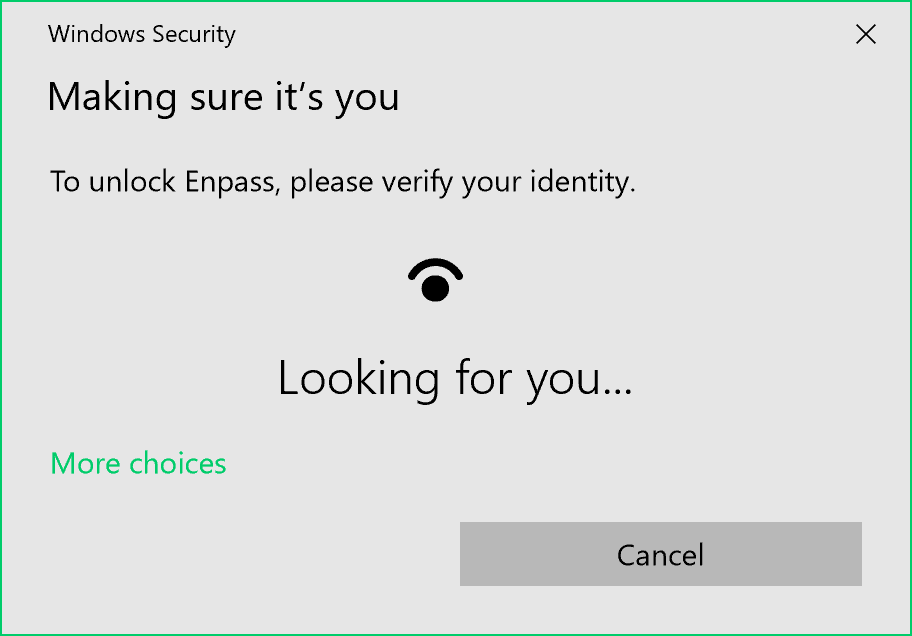912x636 pixels.
Task: Cancel the Enpass unlock request
Action: tap(660, 554)
